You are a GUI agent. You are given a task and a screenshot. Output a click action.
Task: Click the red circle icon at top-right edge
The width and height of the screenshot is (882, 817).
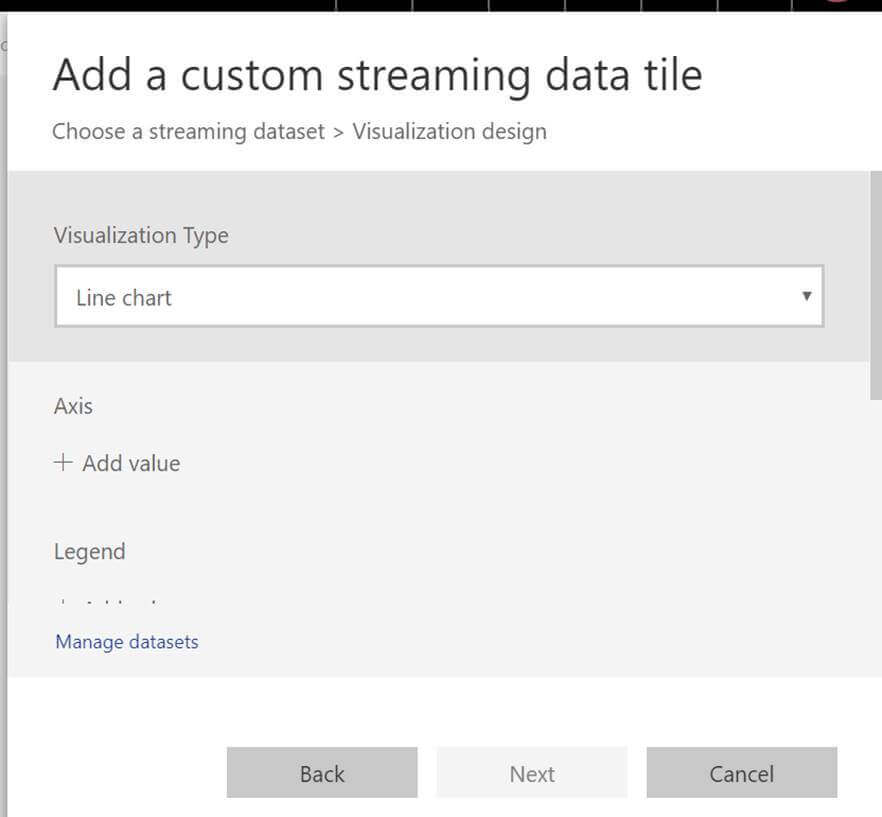click(x=836, y=3)
